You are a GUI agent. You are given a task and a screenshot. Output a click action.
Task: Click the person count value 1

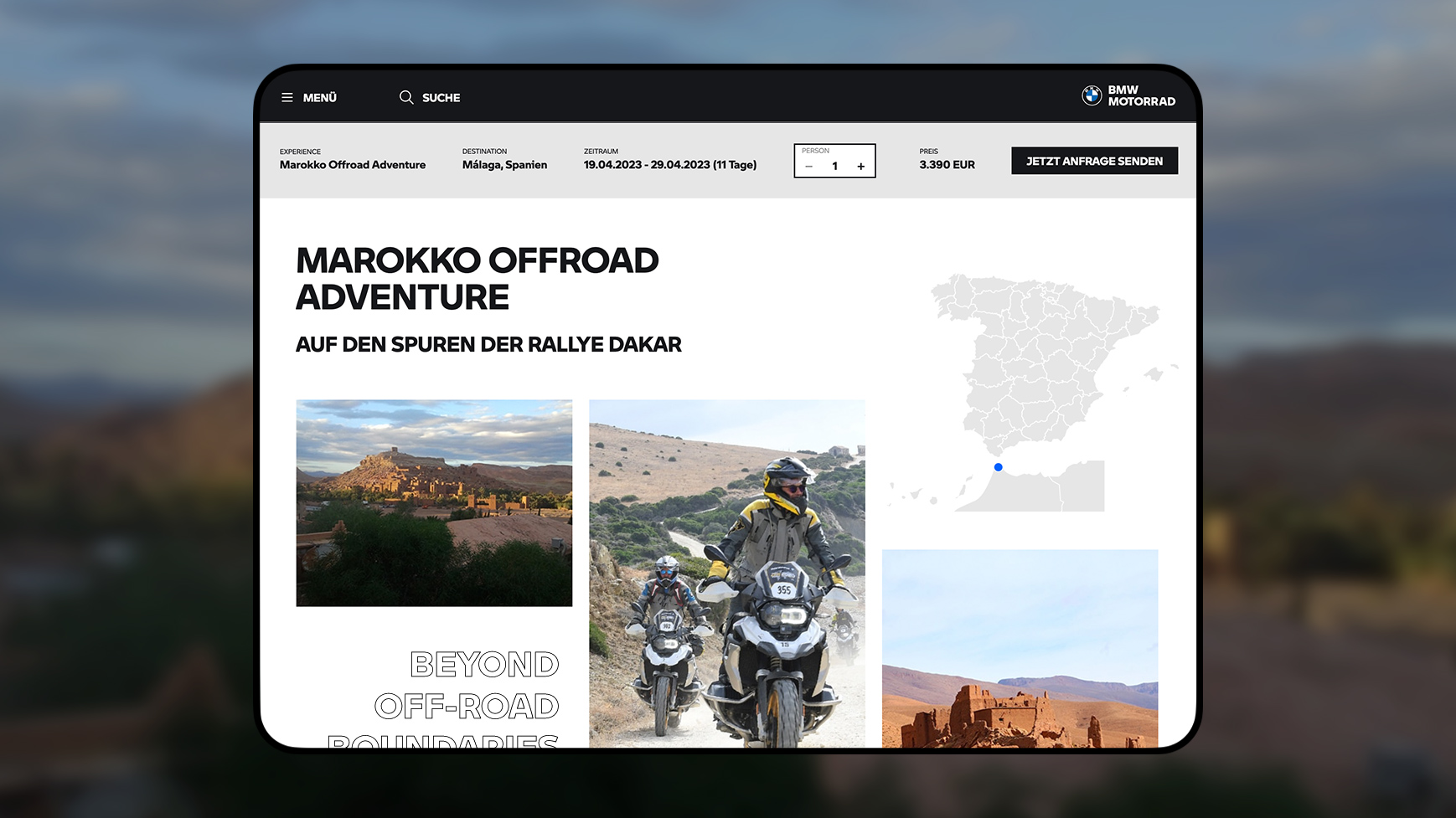(x=834, y=167)
